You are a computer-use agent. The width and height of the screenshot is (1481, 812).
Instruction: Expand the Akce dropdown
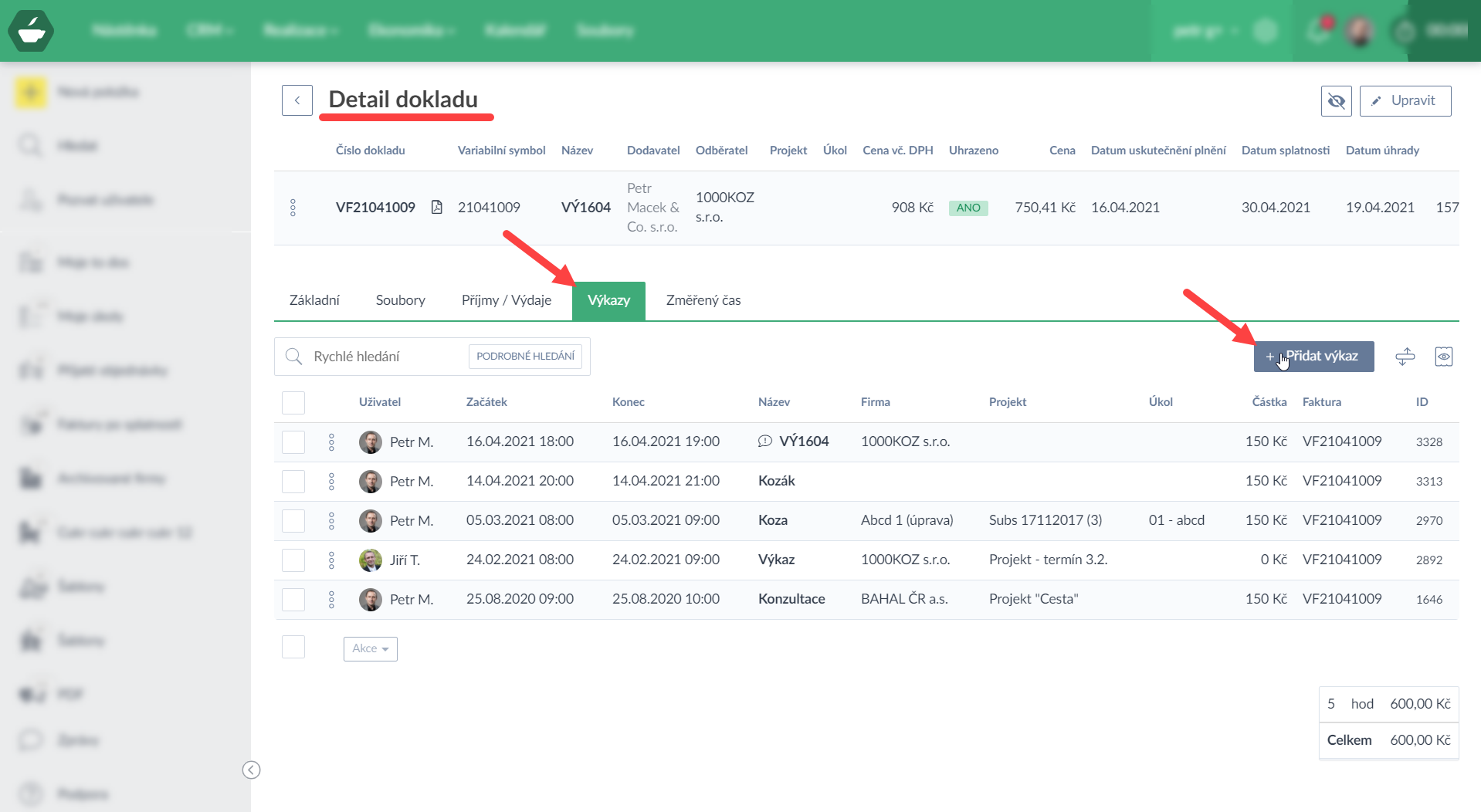coord(370,649)
